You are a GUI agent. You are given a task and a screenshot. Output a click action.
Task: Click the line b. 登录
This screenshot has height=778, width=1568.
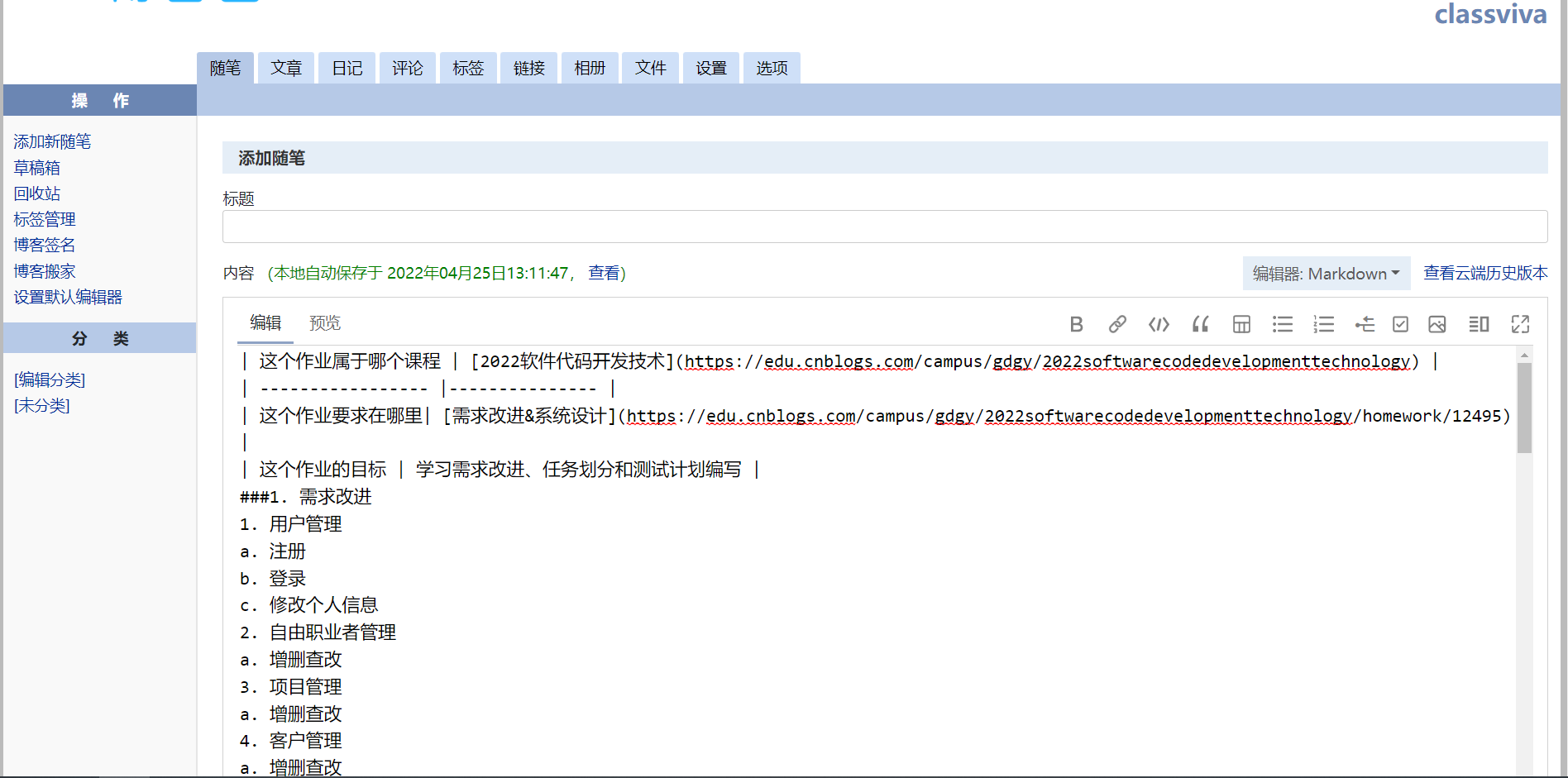pos(273,579)
